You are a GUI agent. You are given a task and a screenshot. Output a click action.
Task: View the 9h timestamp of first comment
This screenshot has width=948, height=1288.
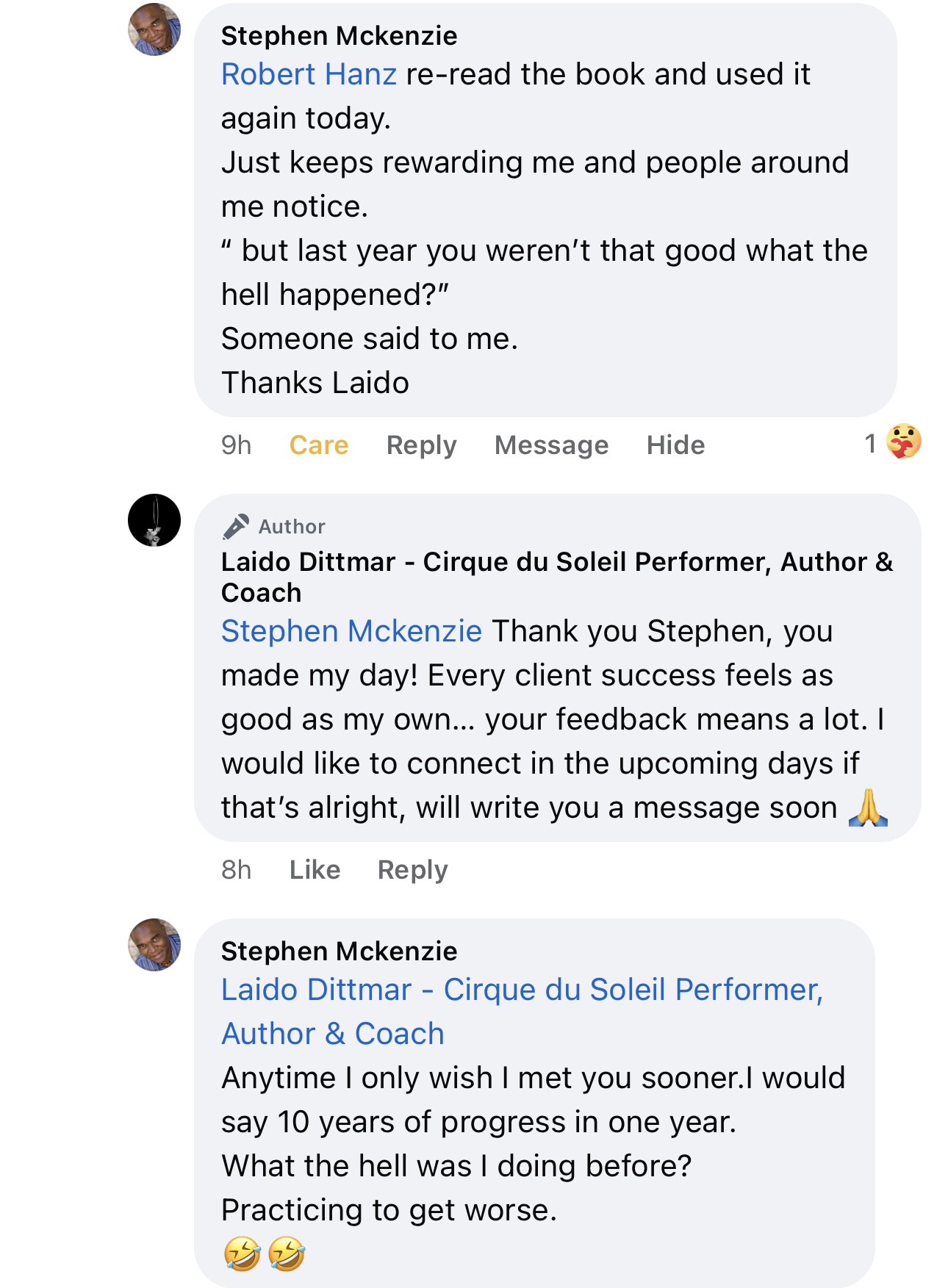237,445
